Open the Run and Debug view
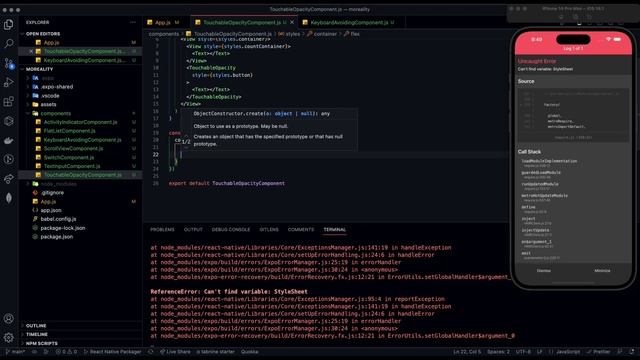 tap(9, 82)
